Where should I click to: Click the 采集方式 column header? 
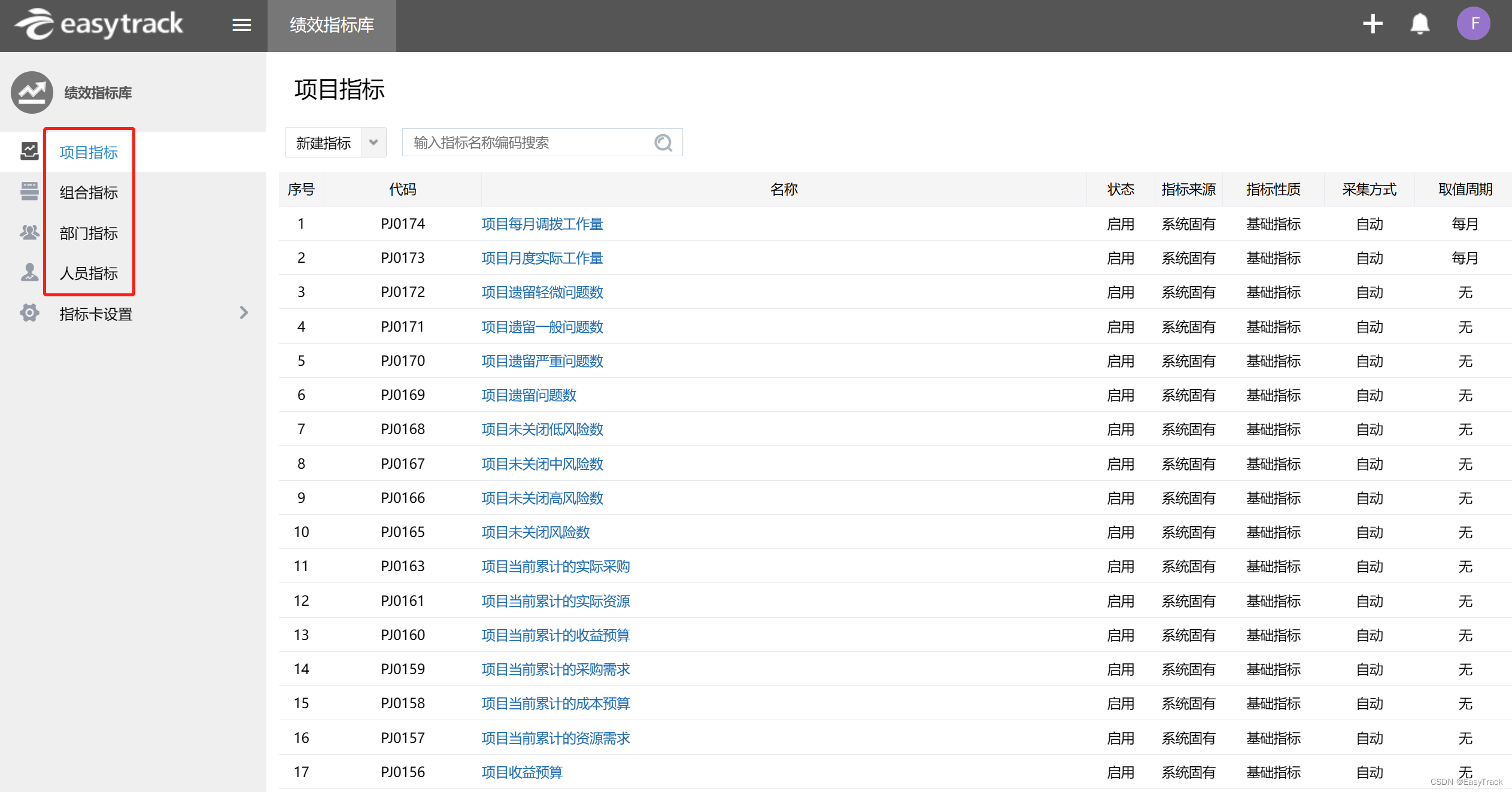pos(1370,189)
